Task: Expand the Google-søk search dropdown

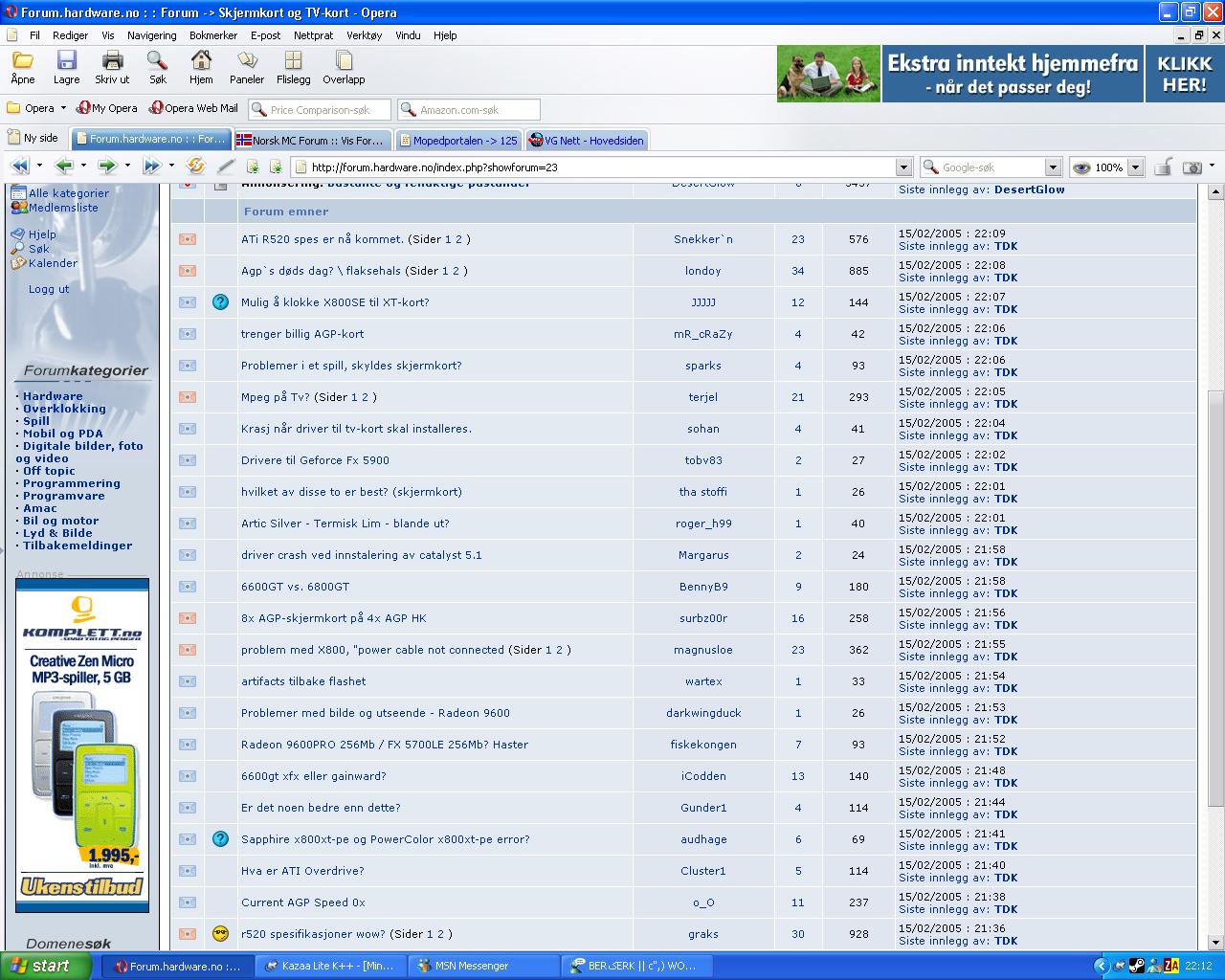Action: 1053,167
